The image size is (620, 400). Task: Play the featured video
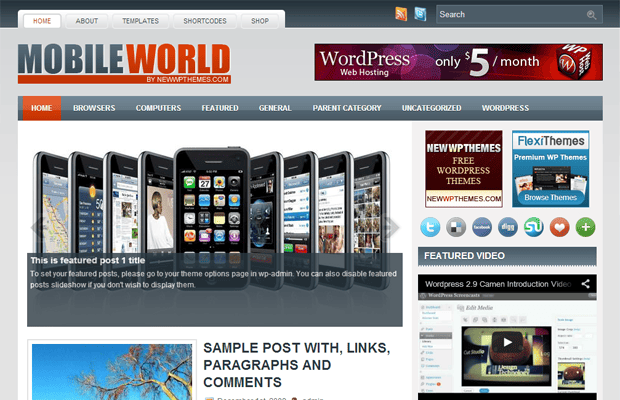[507, 343]
